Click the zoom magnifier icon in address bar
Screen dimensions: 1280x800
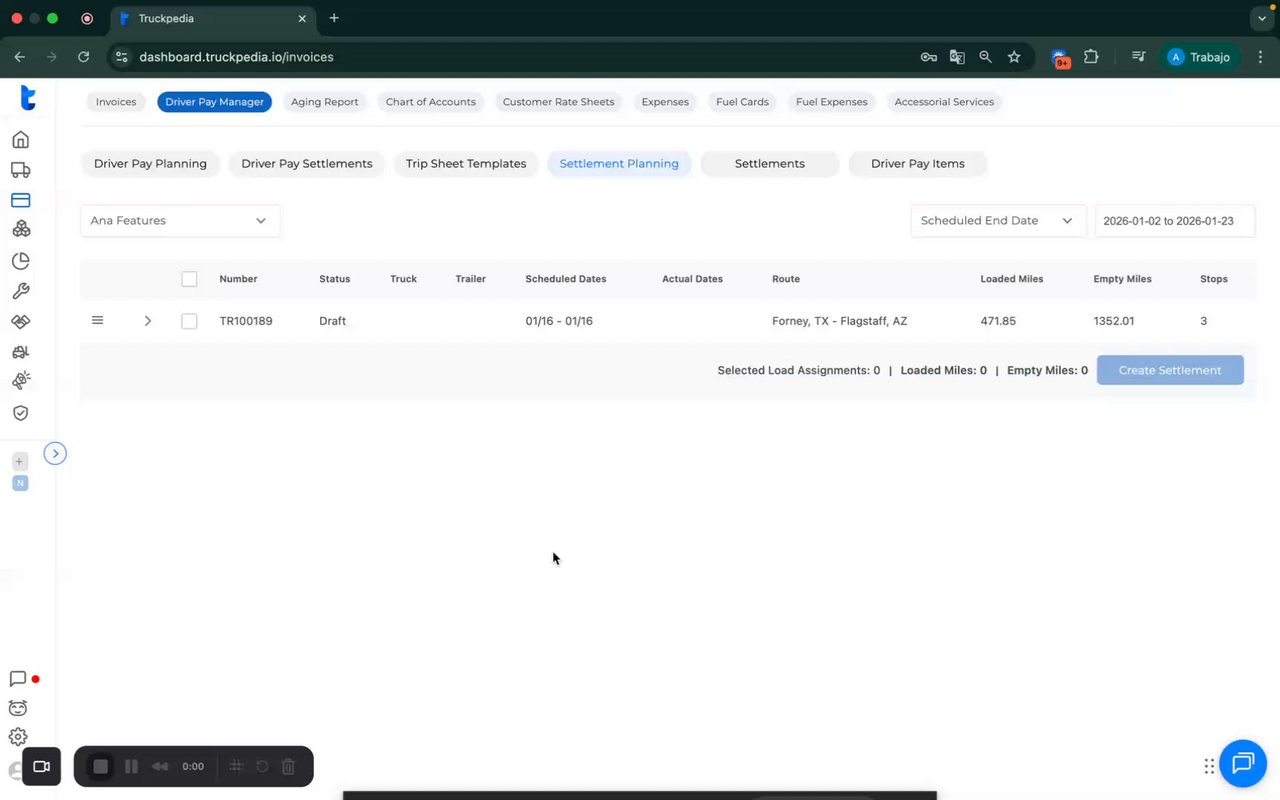pyautogui.click(x=985, y=57)
